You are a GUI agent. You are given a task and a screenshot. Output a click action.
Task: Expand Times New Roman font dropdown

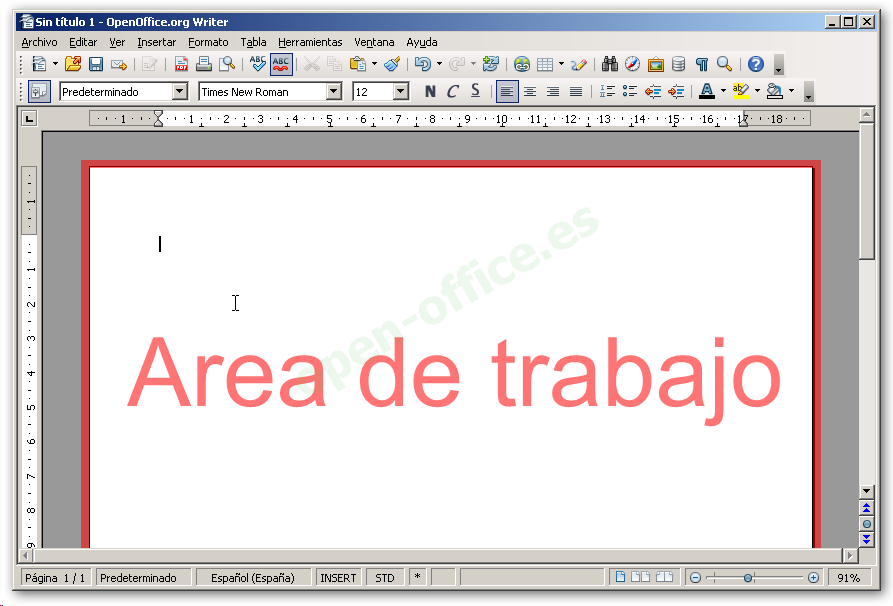[334, 91]
